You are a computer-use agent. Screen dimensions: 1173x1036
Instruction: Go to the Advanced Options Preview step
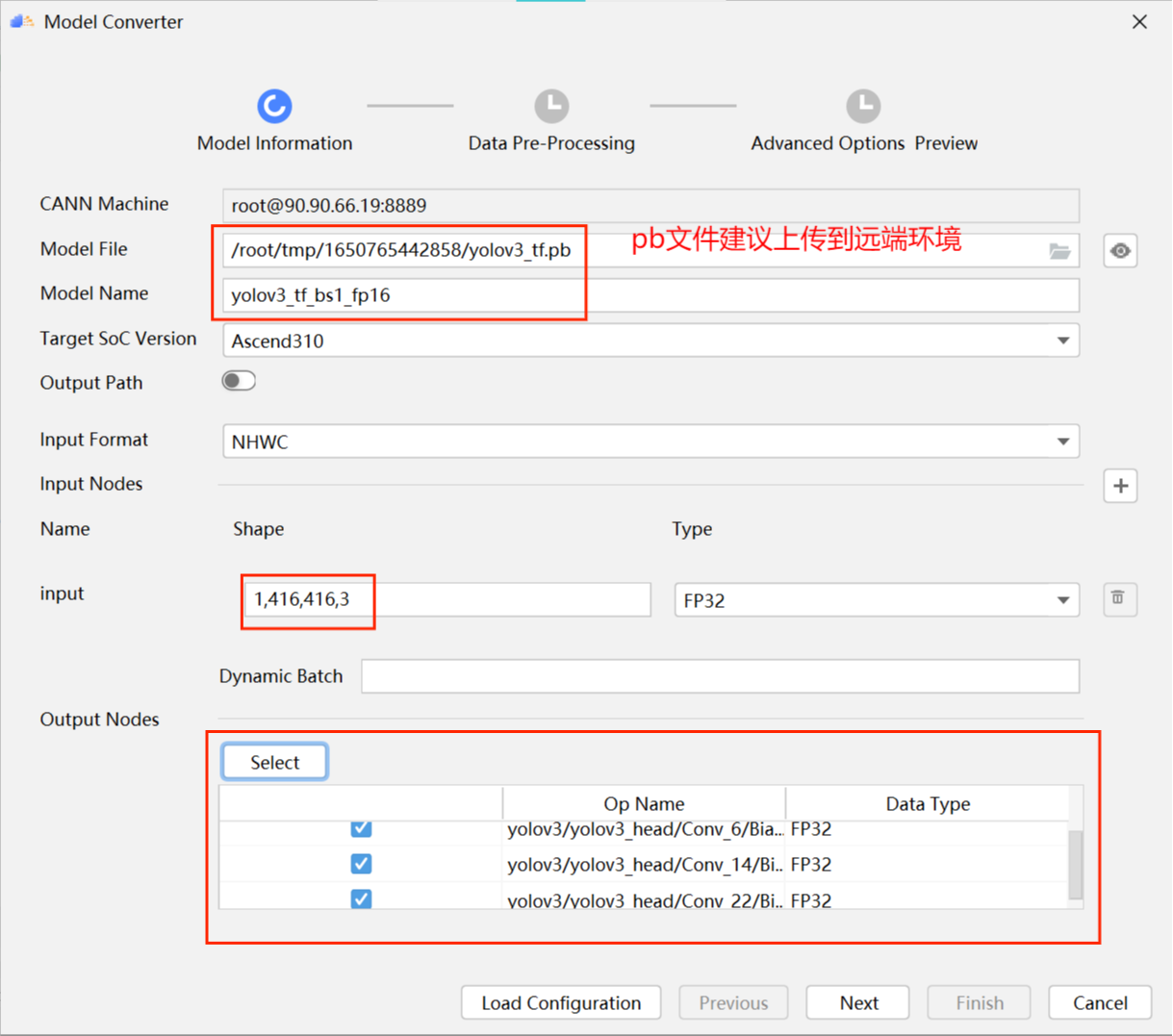(x=863, y=142)
